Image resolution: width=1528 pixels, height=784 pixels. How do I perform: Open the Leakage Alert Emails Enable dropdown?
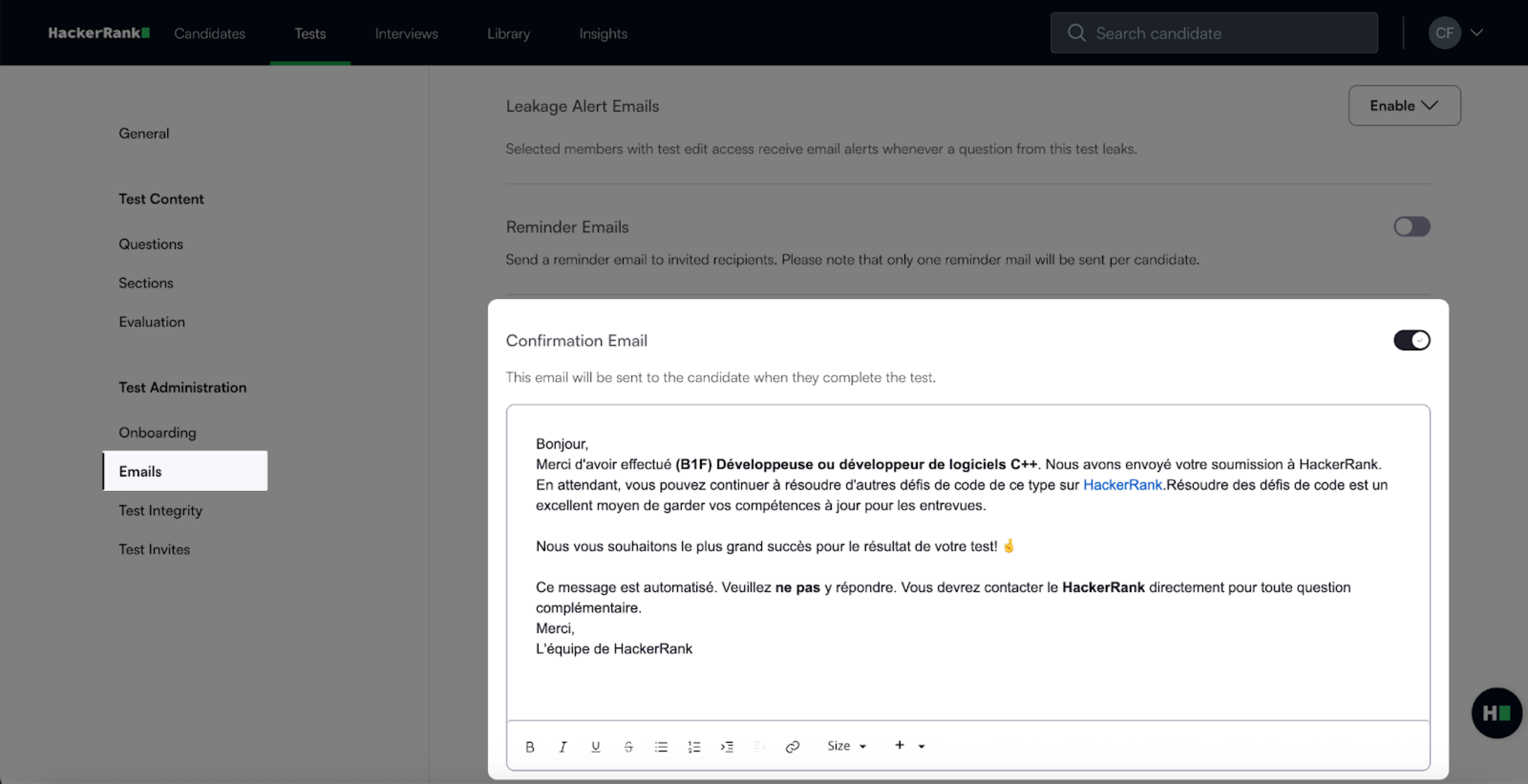click(1404, 106)
